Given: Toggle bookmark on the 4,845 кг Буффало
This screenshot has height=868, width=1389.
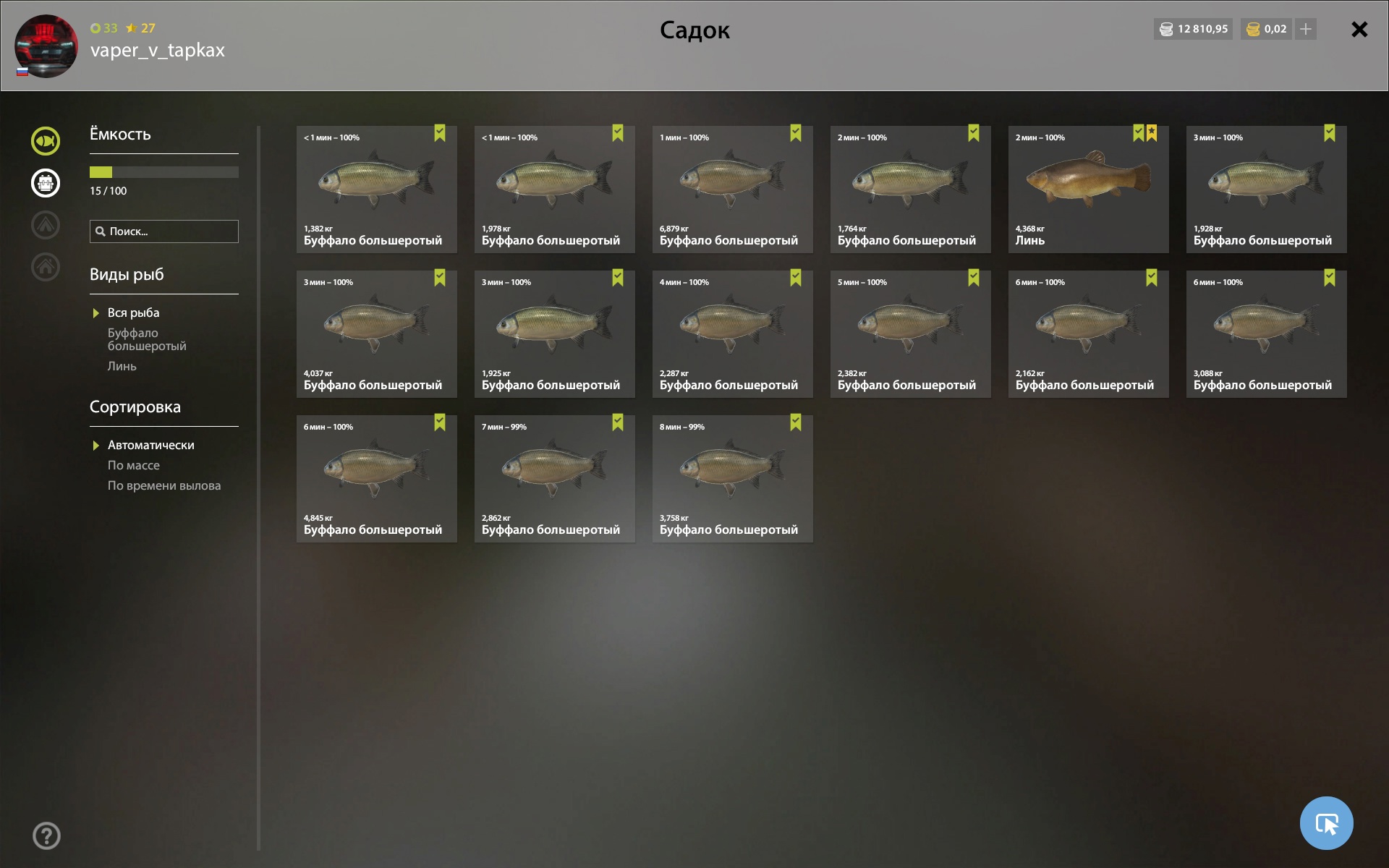Looking at the screenshot, I should 440,422.
